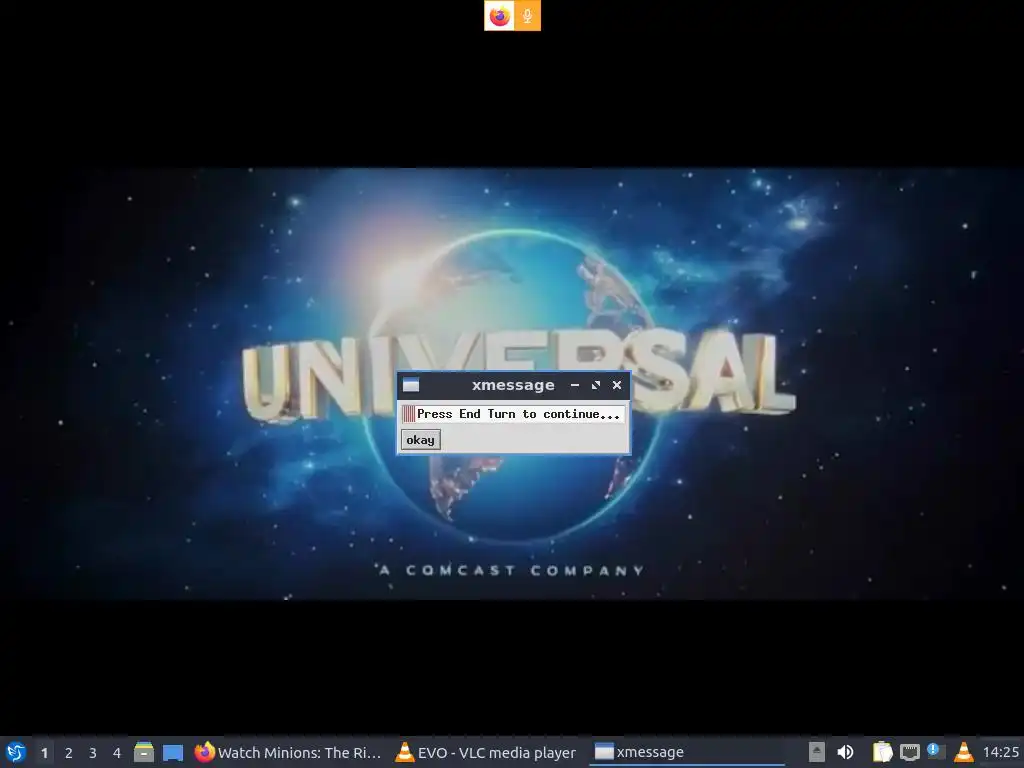
Task: Click the blue show desktop icon
Action: (173, 752)
